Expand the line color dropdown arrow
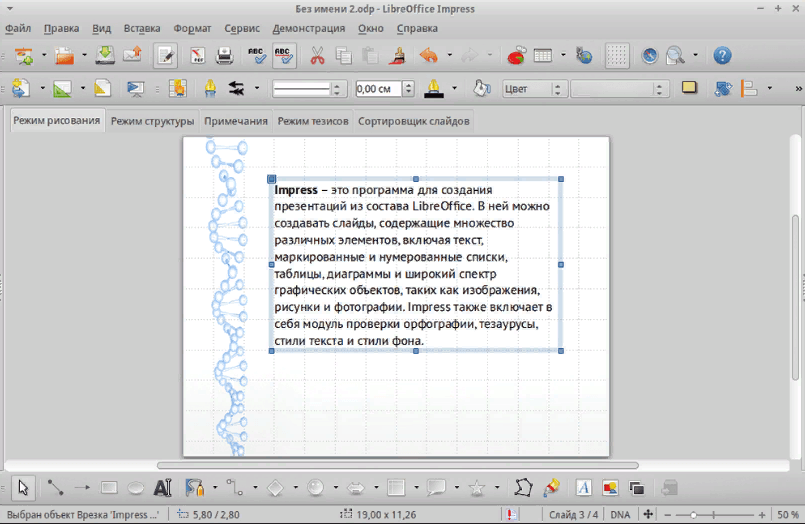 click(x=454, y=88)
